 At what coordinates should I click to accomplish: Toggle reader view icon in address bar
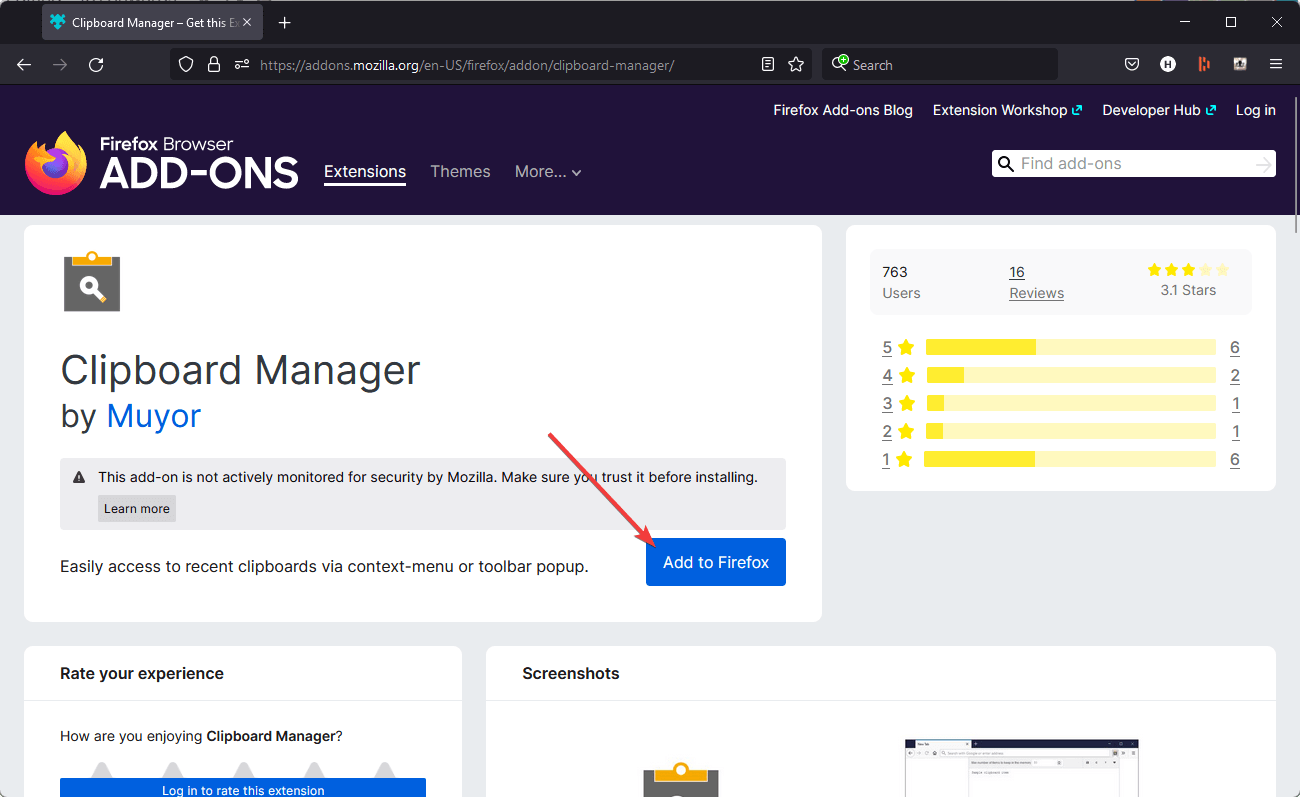[768, 64]
